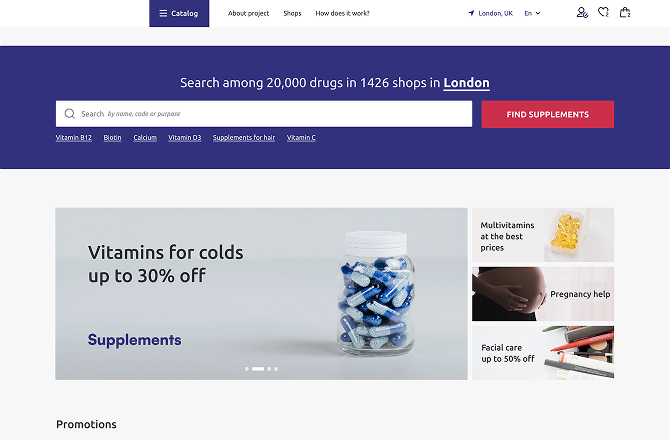Image resolution: width=670 pixels, height=440 pixels.
Task: Select the fourth carousel slide dot
Action: [276, 369]
